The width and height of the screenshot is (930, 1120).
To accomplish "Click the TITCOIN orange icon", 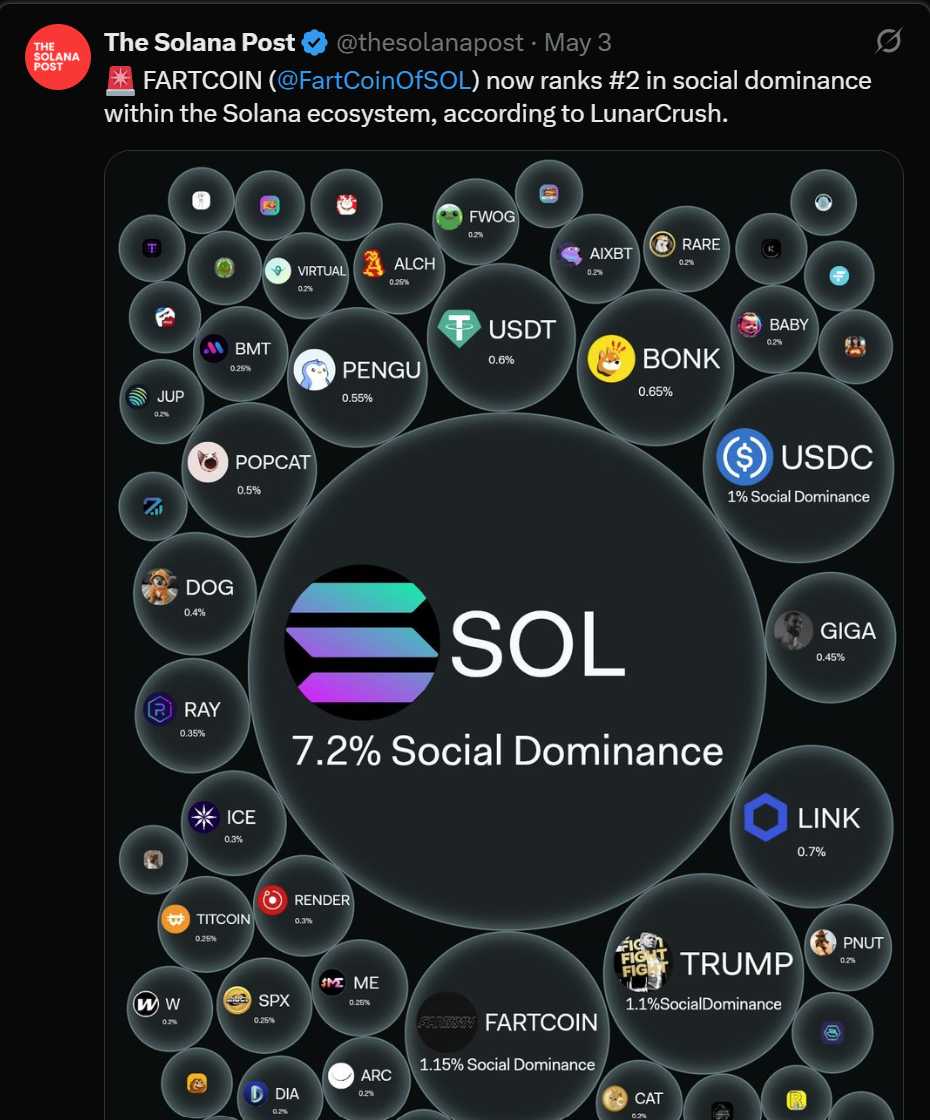I will pos(175,919).
